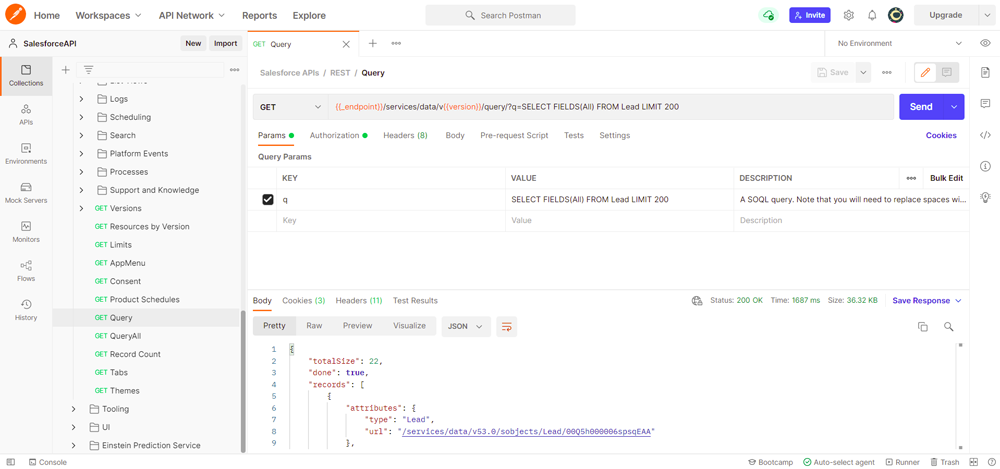The image size is (1000, 469).
Task: Open request info pane icon
Action: [985, 166]
